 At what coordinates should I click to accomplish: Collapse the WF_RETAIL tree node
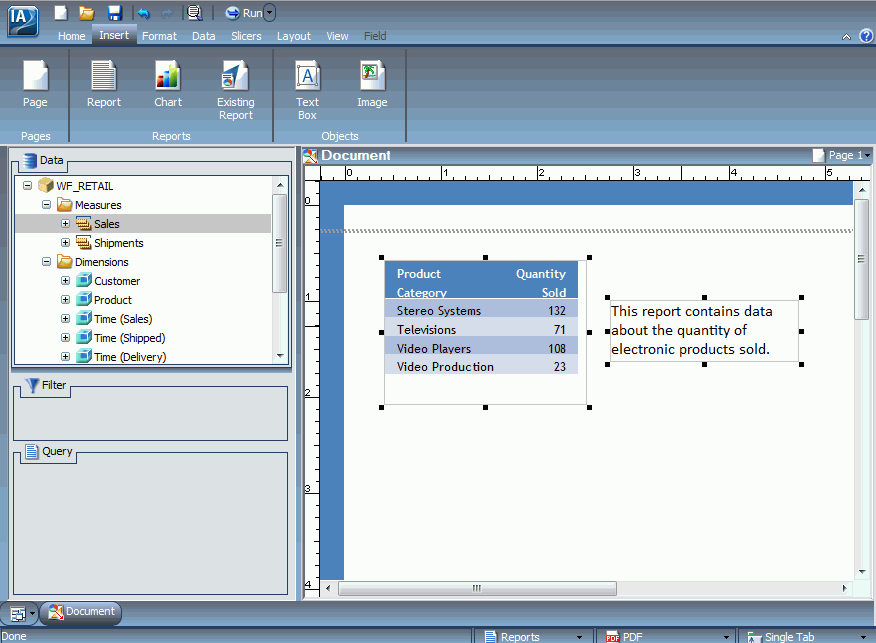[x=27, y=185]
